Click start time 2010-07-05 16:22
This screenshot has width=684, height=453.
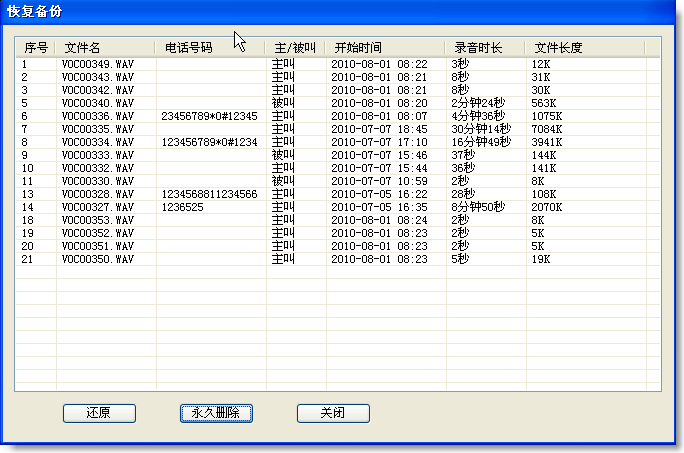pyautogui.click(x=380, y=194)
